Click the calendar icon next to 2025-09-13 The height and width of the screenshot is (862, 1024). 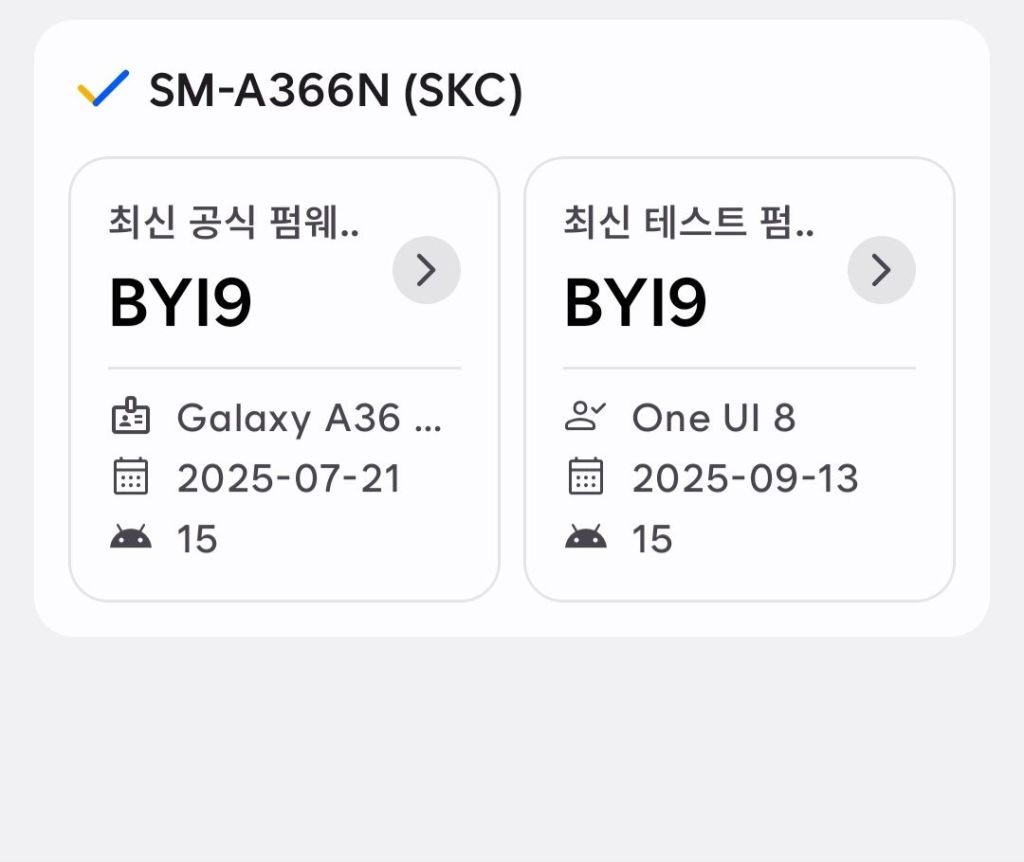[x=585, y=478]
